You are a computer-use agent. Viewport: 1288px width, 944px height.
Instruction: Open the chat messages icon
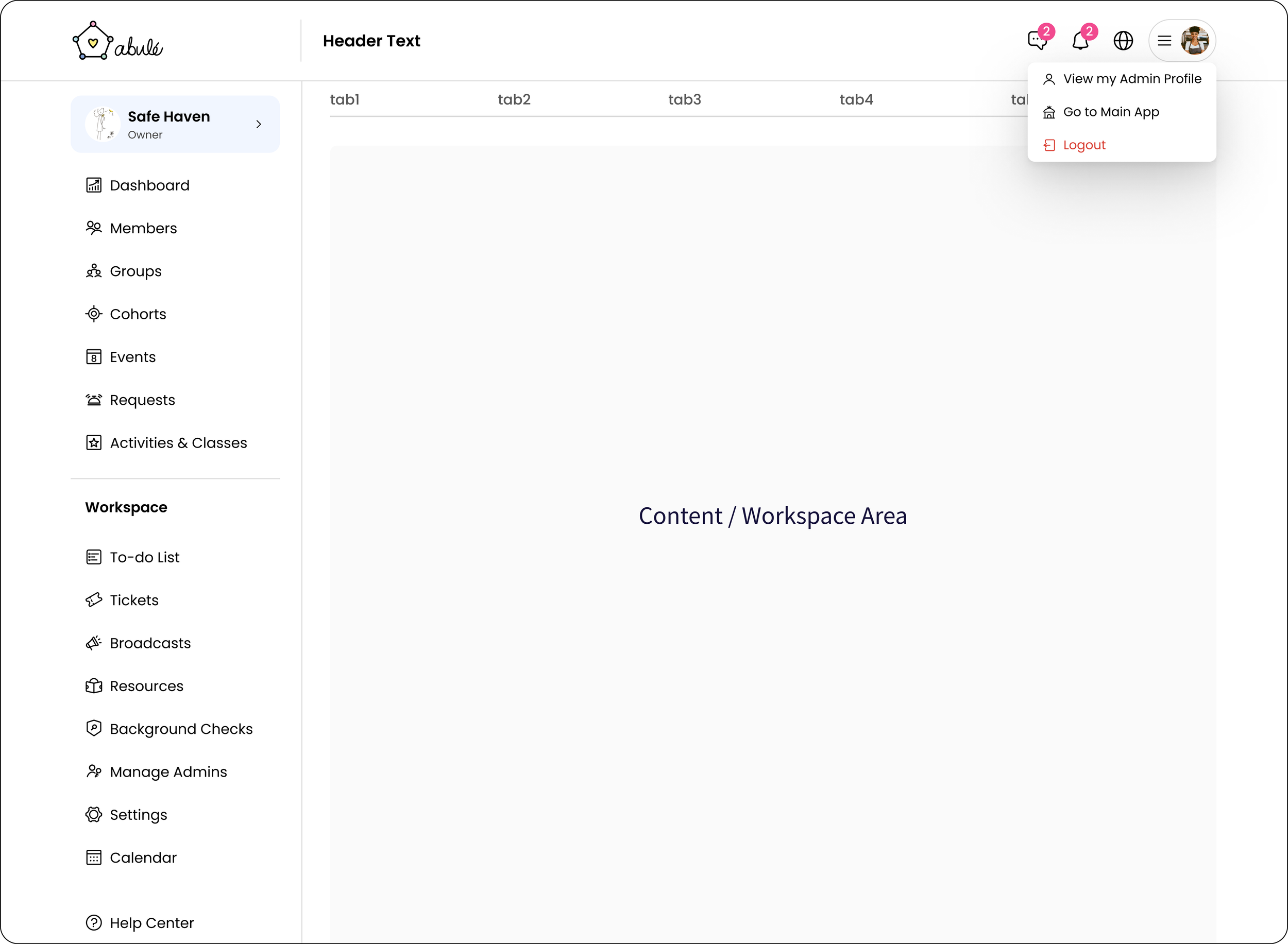click(1037, 41)
